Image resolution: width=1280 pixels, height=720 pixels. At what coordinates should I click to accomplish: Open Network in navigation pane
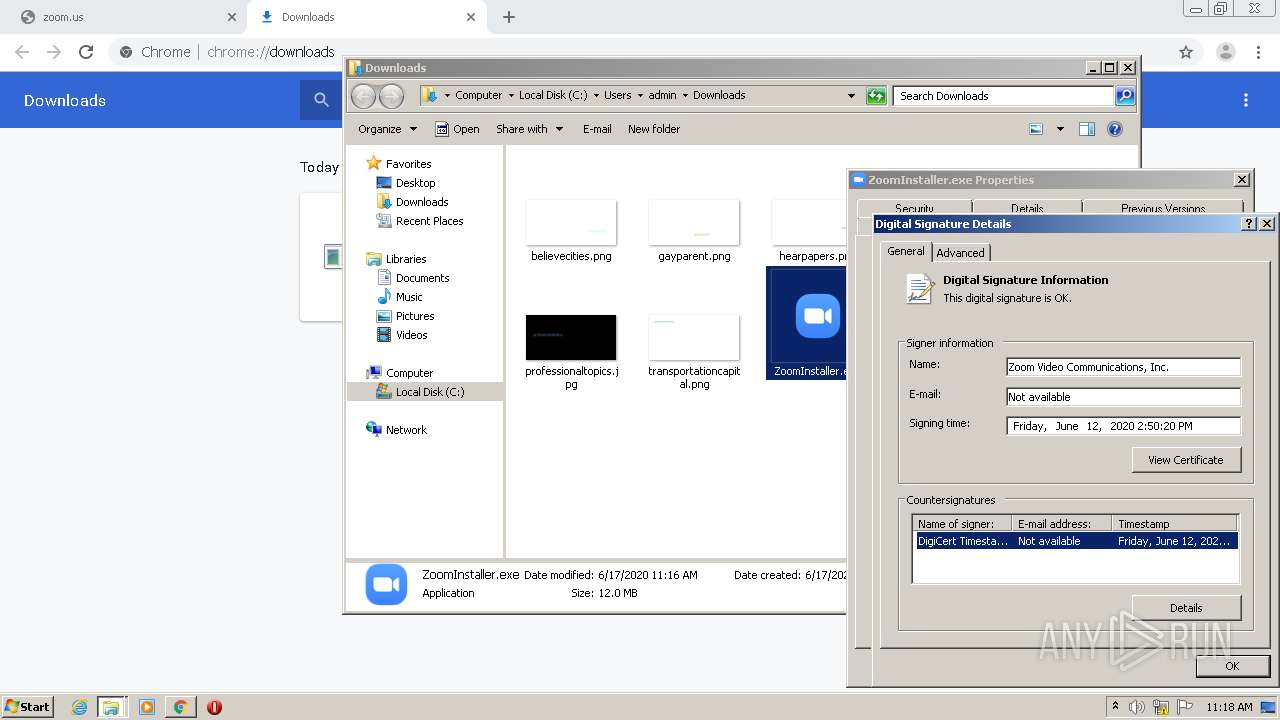(406, 430)
